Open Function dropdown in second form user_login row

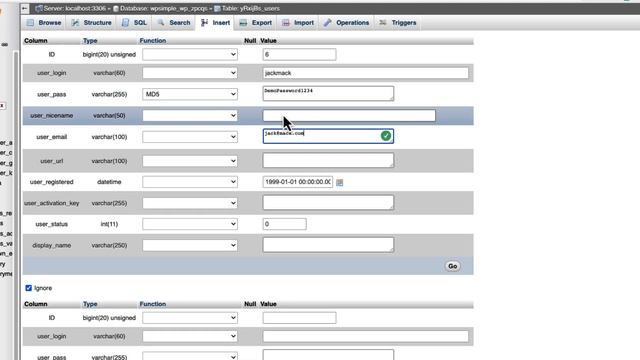point(190,336)
